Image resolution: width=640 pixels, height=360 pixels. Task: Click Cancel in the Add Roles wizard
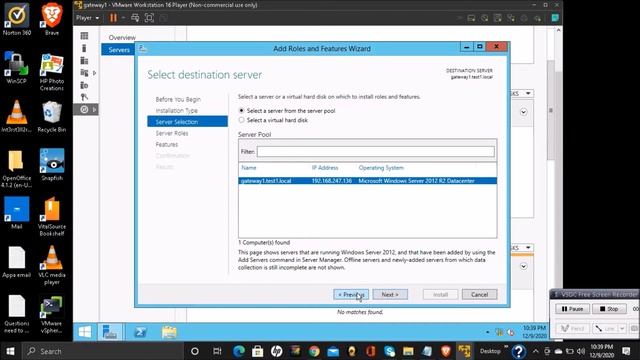pos(479,294)
